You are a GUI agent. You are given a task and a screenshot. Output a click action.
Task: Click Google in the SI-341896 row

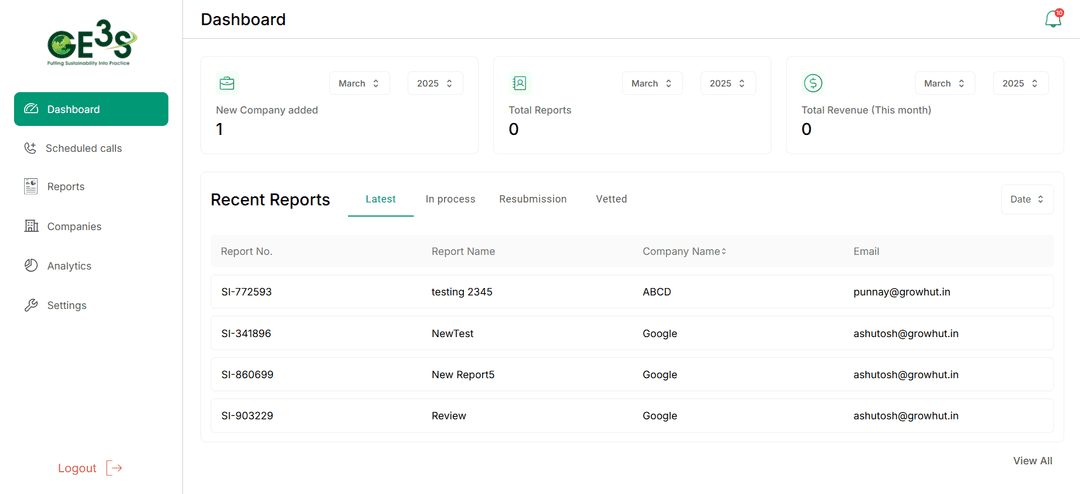(660, 333)
